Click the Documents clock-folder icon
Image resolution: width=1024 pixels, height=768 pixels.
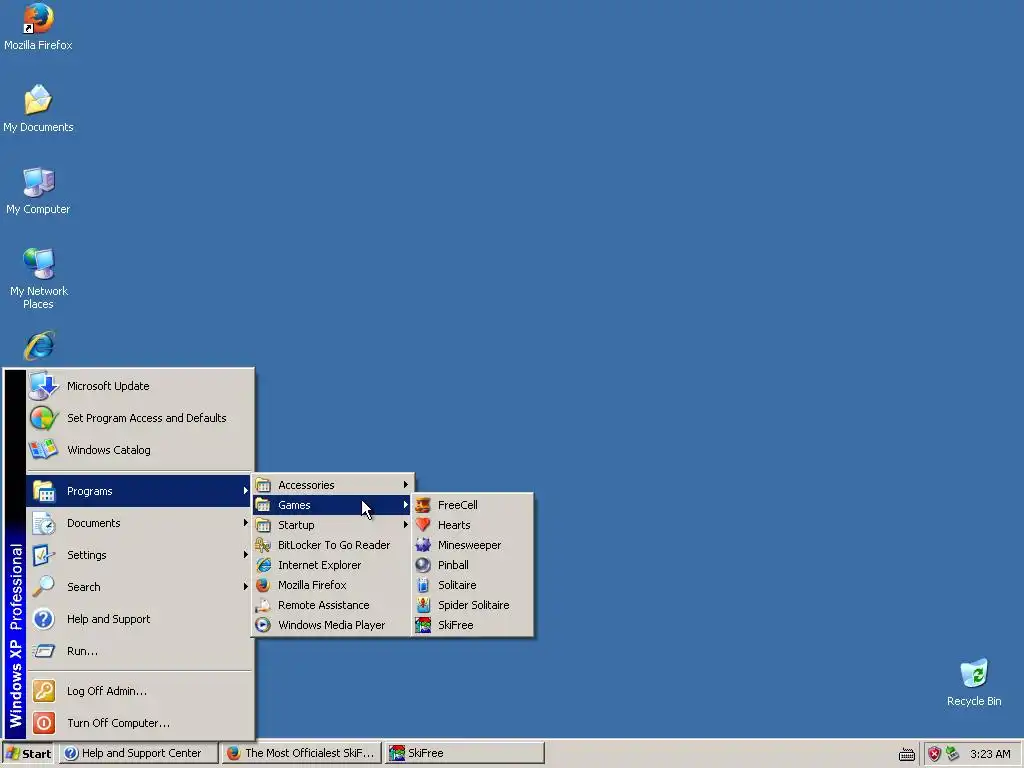coord(44,523)
